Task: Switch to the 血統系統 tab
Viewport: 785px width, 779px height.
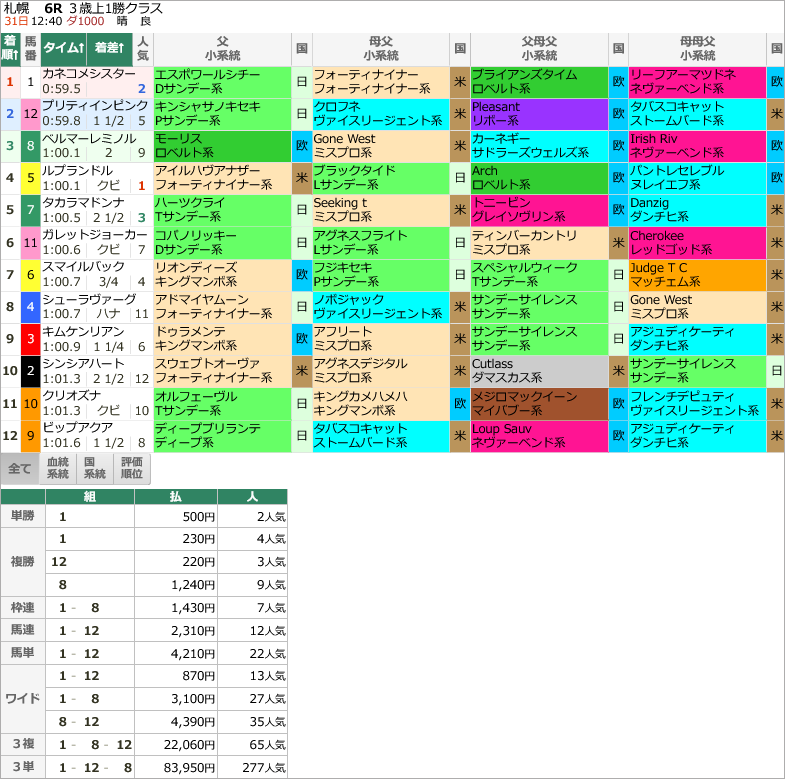Action: [x=58, y=468]
